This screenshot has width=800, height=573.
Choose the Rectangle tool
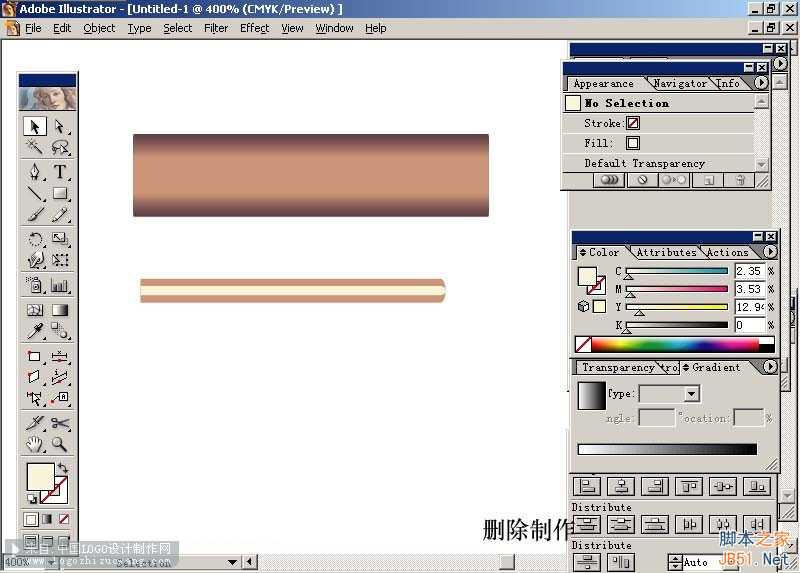click(x=60, y=193)
